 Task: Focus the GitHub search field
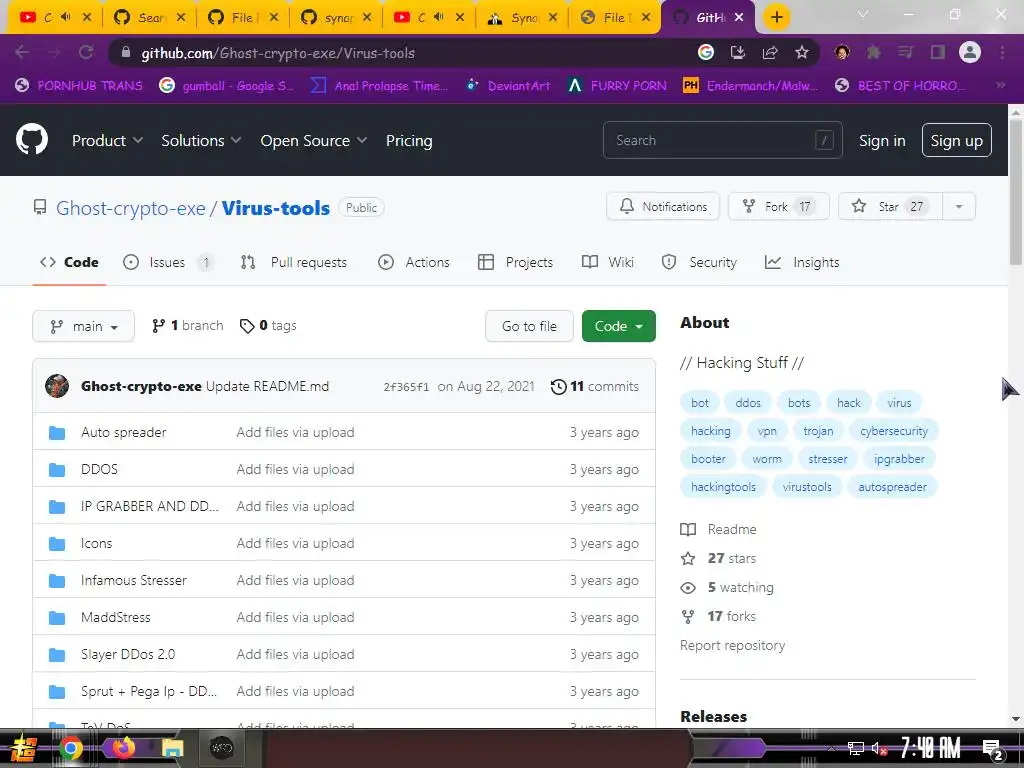(722, 140)
